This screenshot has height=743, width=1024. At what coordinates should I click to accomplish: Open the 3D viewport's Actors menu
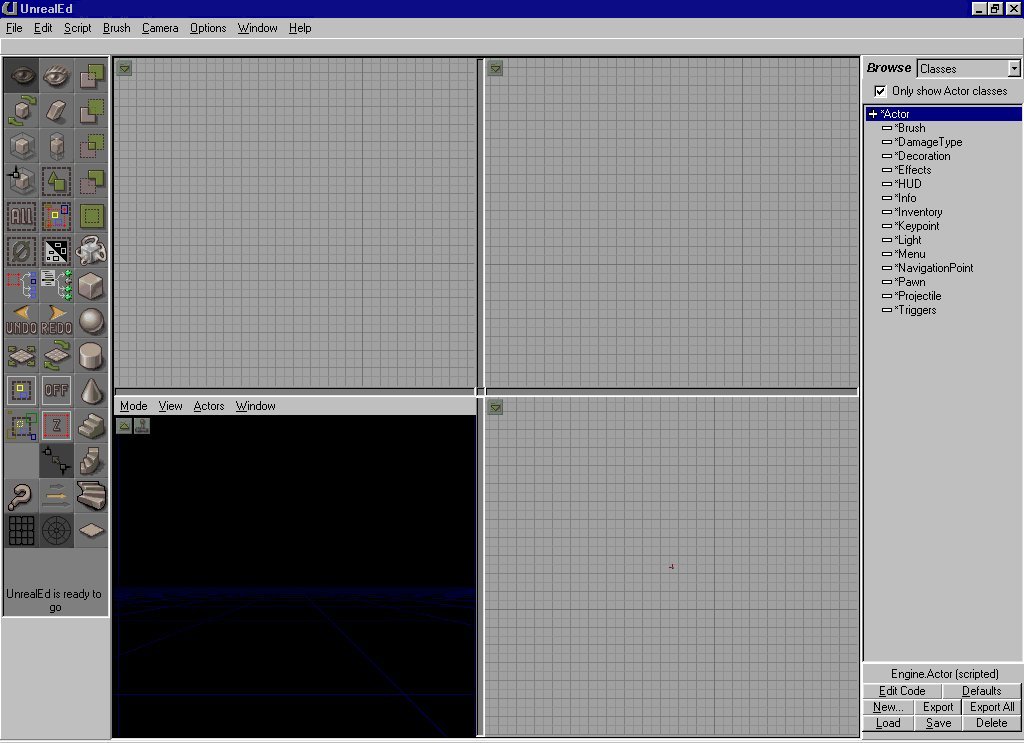(x=209, y=406)
